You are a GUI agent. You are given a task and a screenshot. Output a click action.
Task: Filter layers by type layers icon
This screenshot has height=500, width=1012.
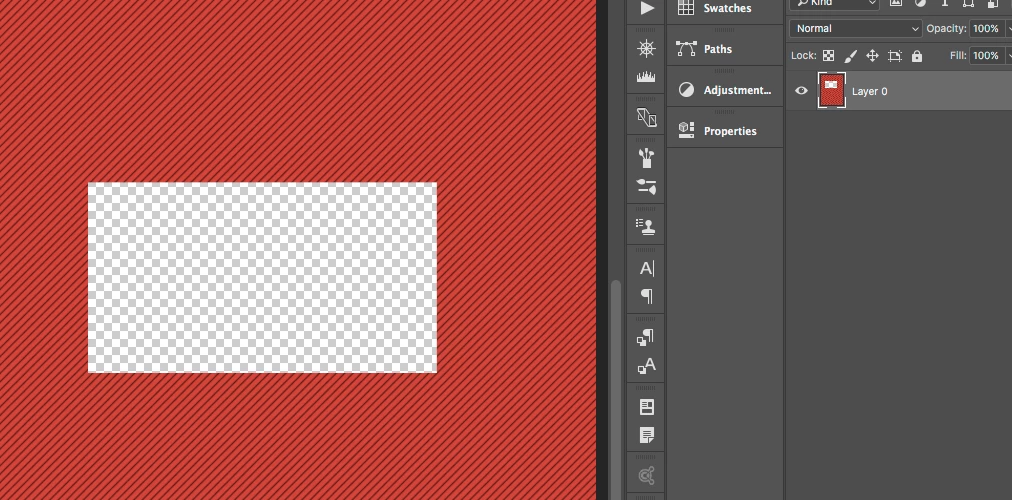(x=944, y=3)
